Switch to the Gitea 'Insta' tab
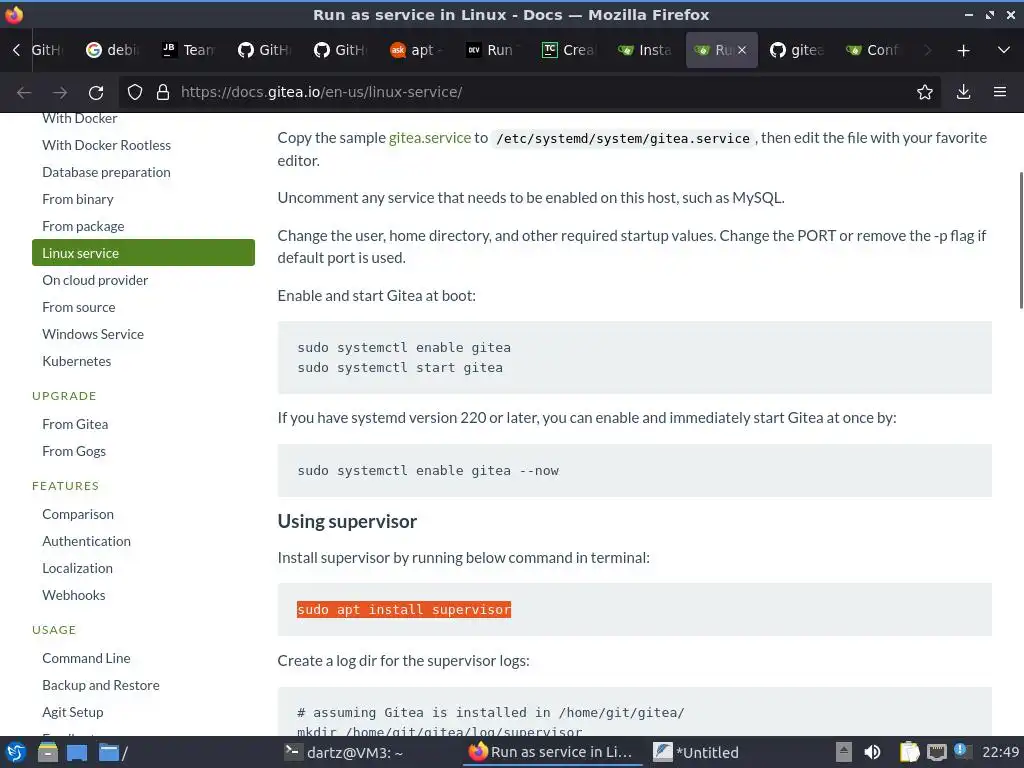The width and height of the screenshot is (1024, 768). pos(645,50)
